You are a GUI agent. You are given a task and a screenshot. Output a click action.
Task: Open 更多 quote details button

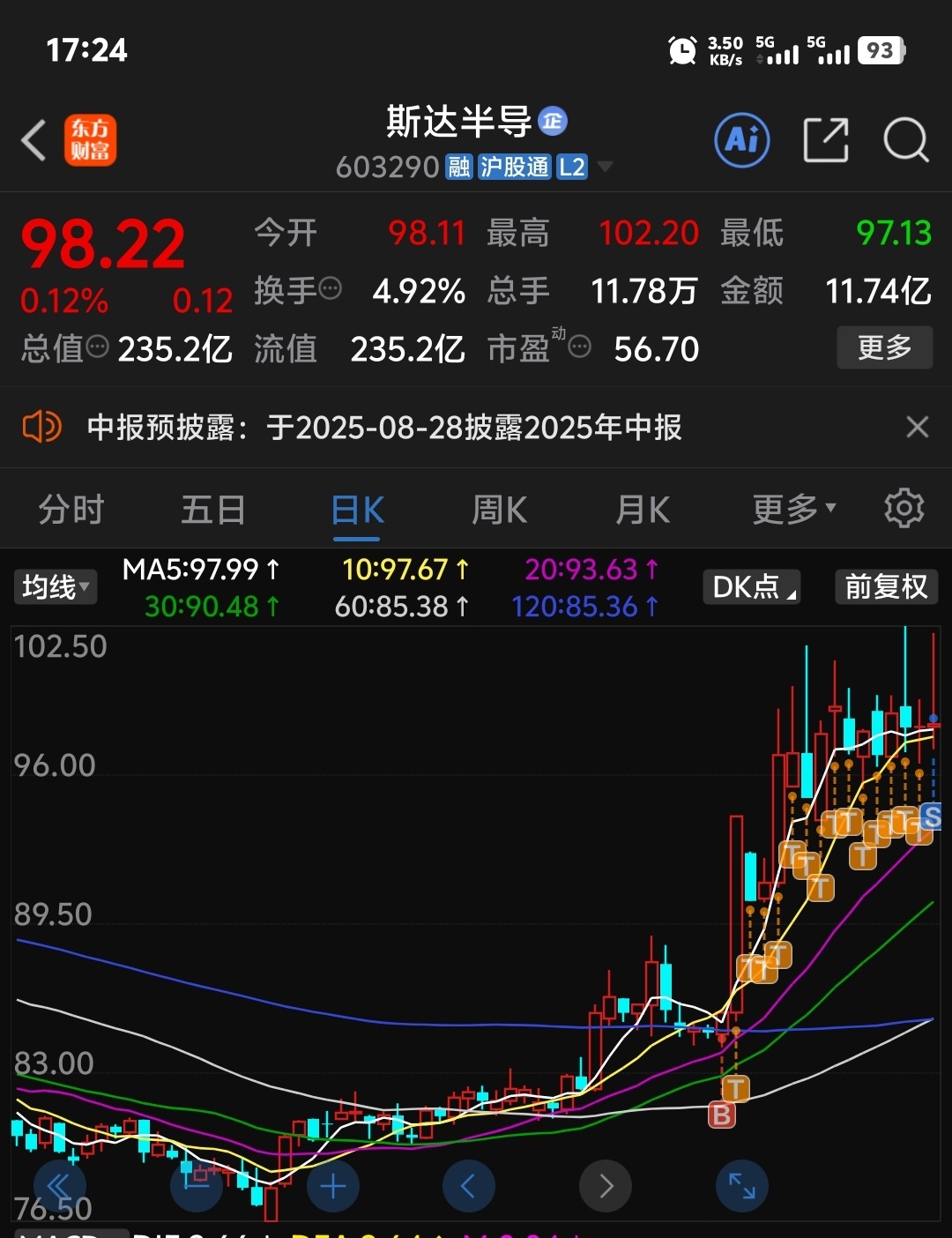click(885, 347)
